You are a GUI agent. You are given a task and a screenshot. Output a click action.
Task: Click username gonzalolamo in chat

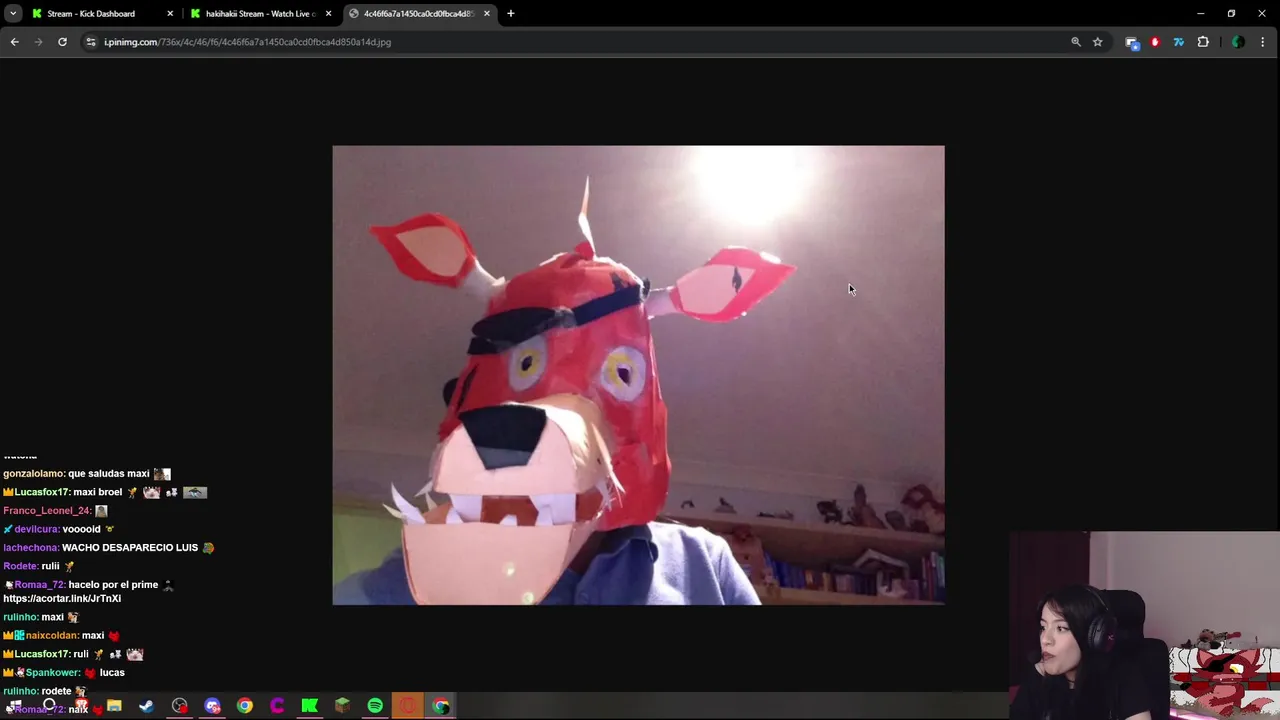pos(34,474)
